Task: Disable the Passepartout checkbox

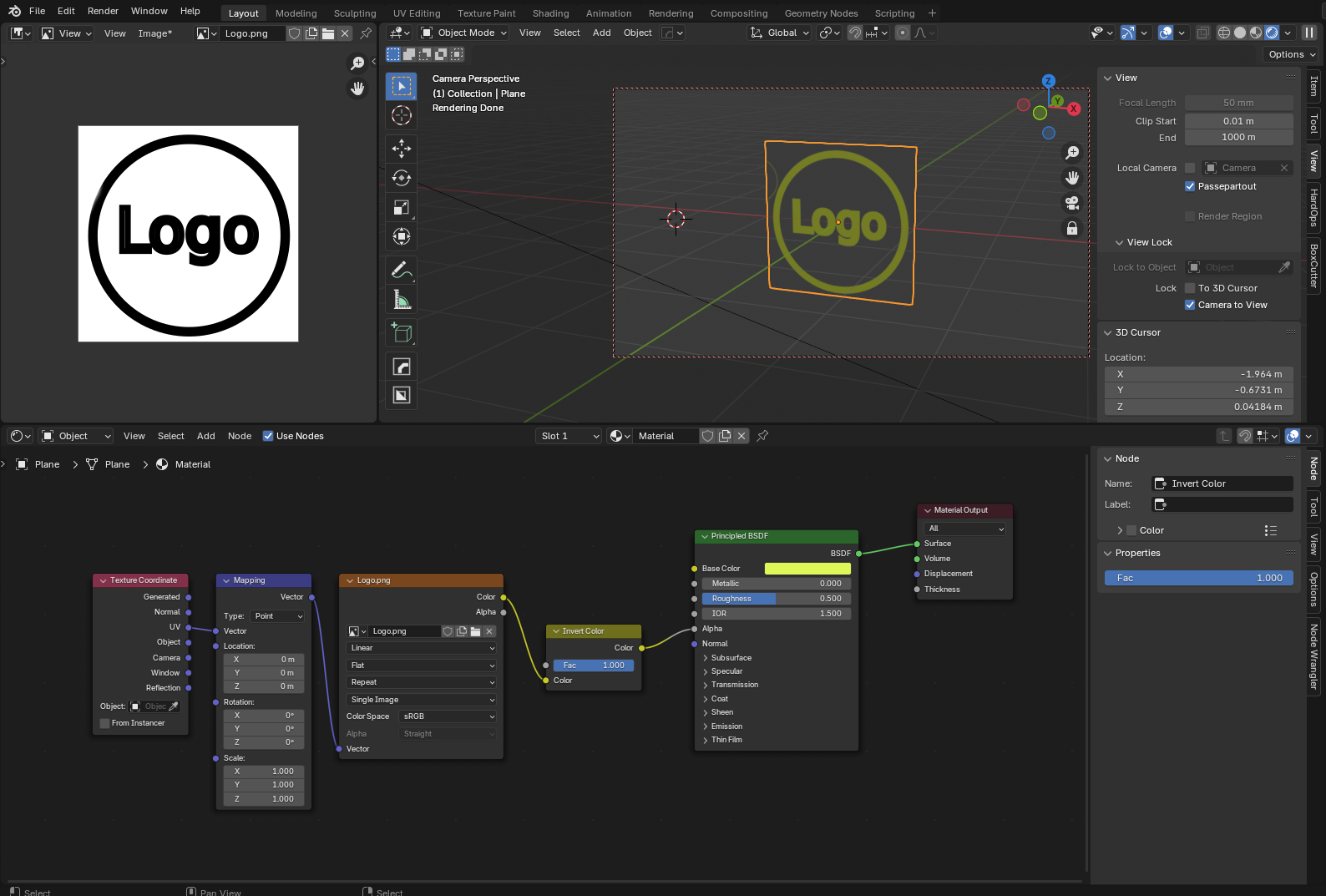Action: [1190, 186]
